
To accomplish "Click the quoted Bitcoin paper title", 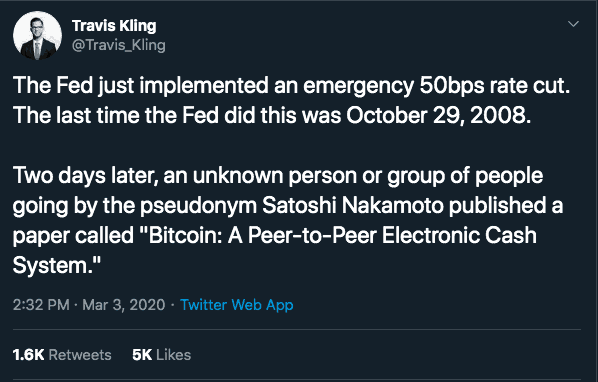I will [x=275, y=250].
